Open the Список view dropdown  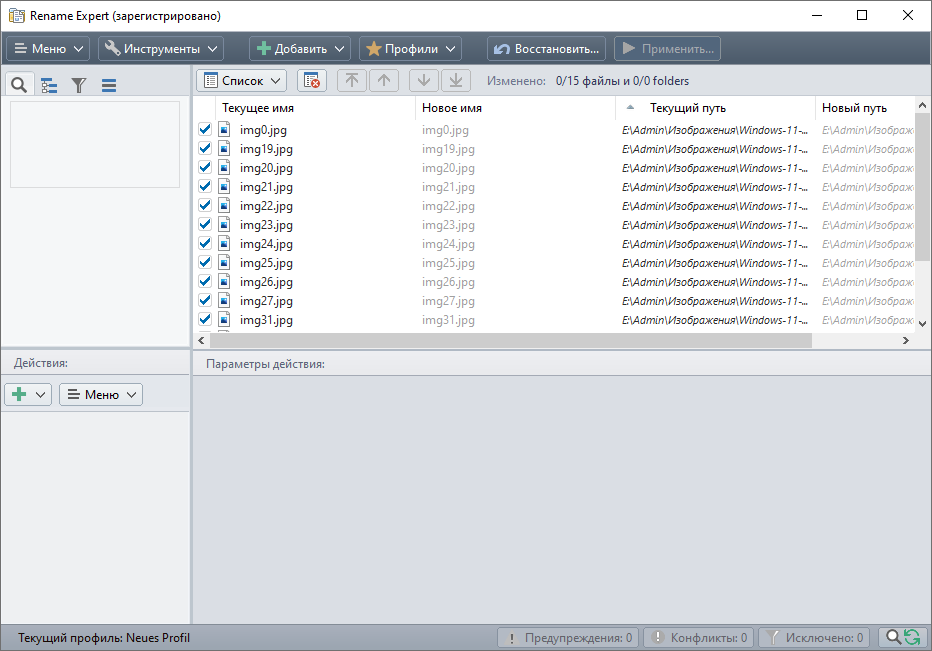[x=241, y=79]
